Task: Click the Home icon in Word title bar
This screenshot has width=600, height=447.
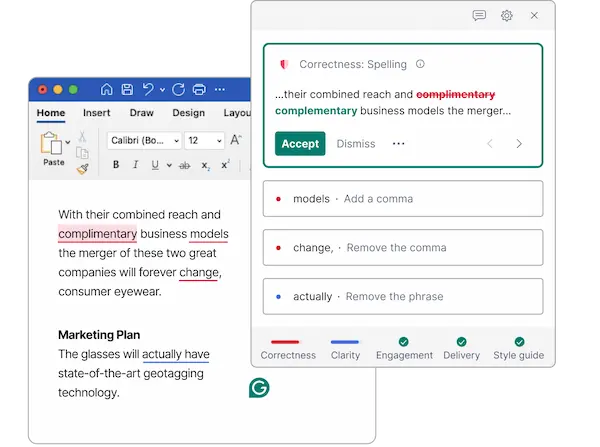Action: click(106, 89)
